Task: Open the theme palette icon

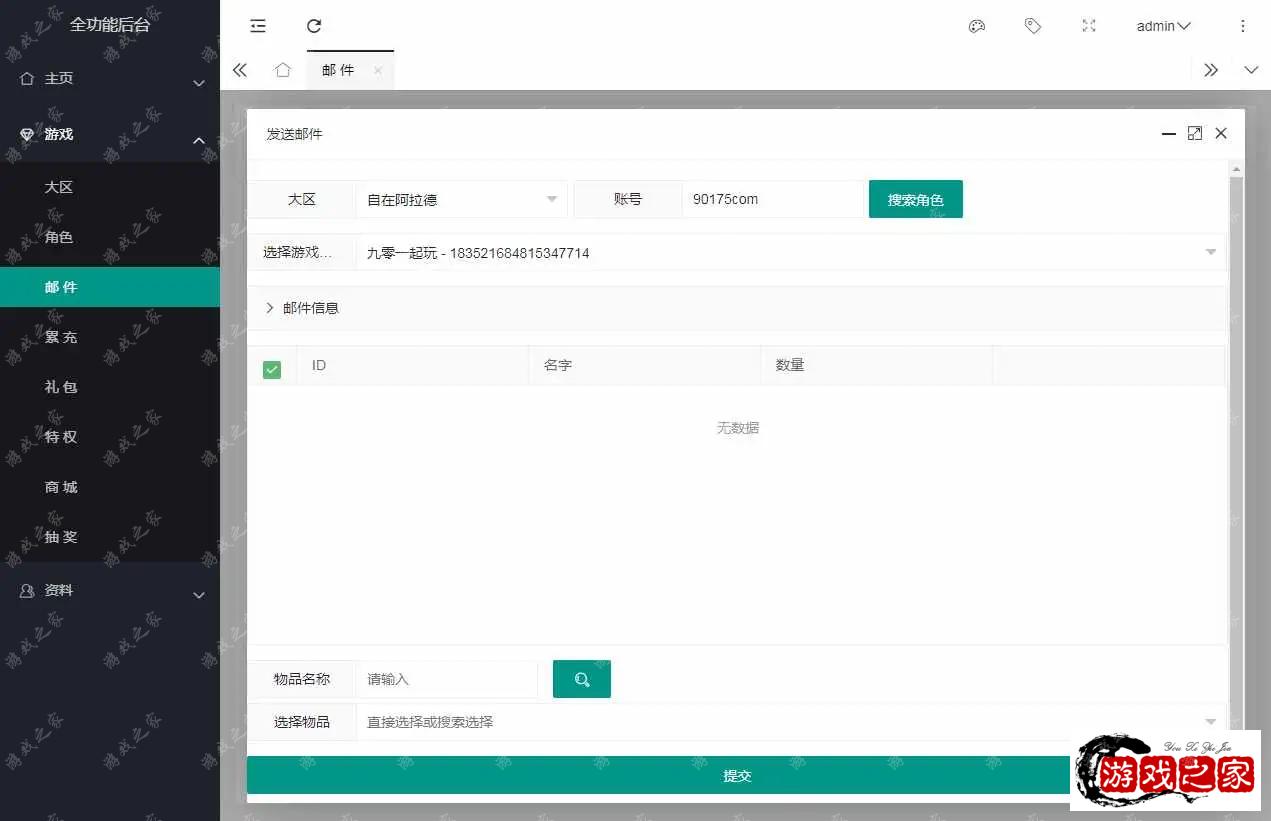Action: pyautogui.click(x=977, y=26)
